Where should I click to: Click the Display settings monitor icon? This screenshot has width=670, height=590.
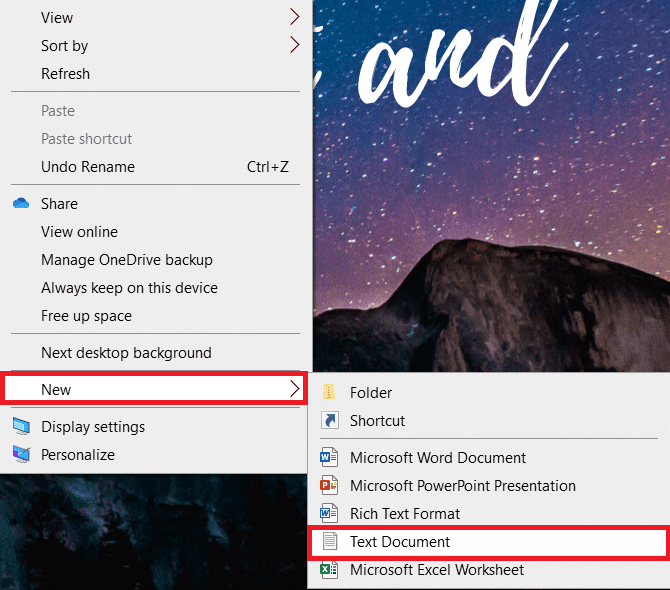pyautogui.click(x=21, y=427)
